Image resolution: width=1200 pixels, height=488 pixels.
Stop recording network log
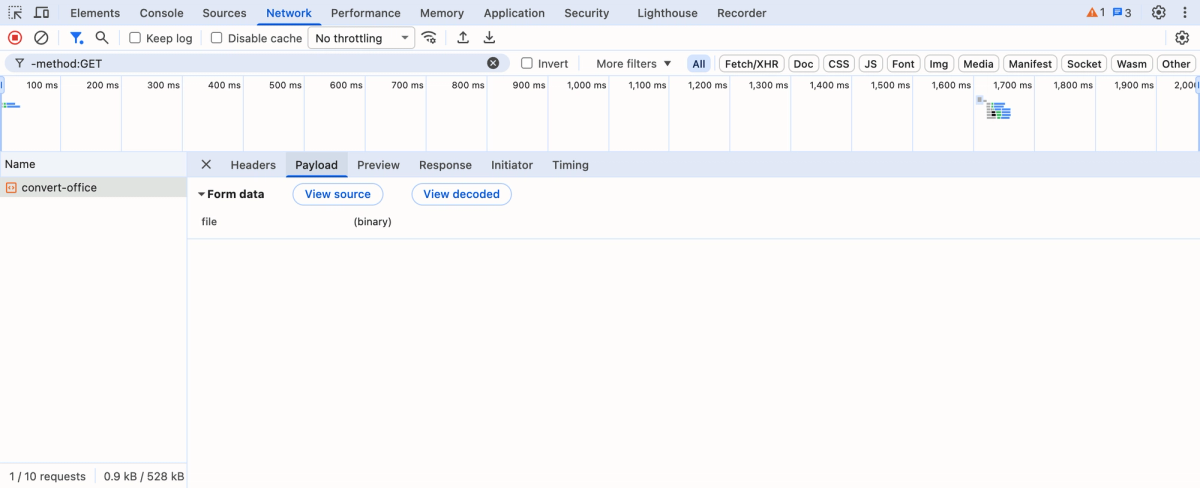pos(15,38)
